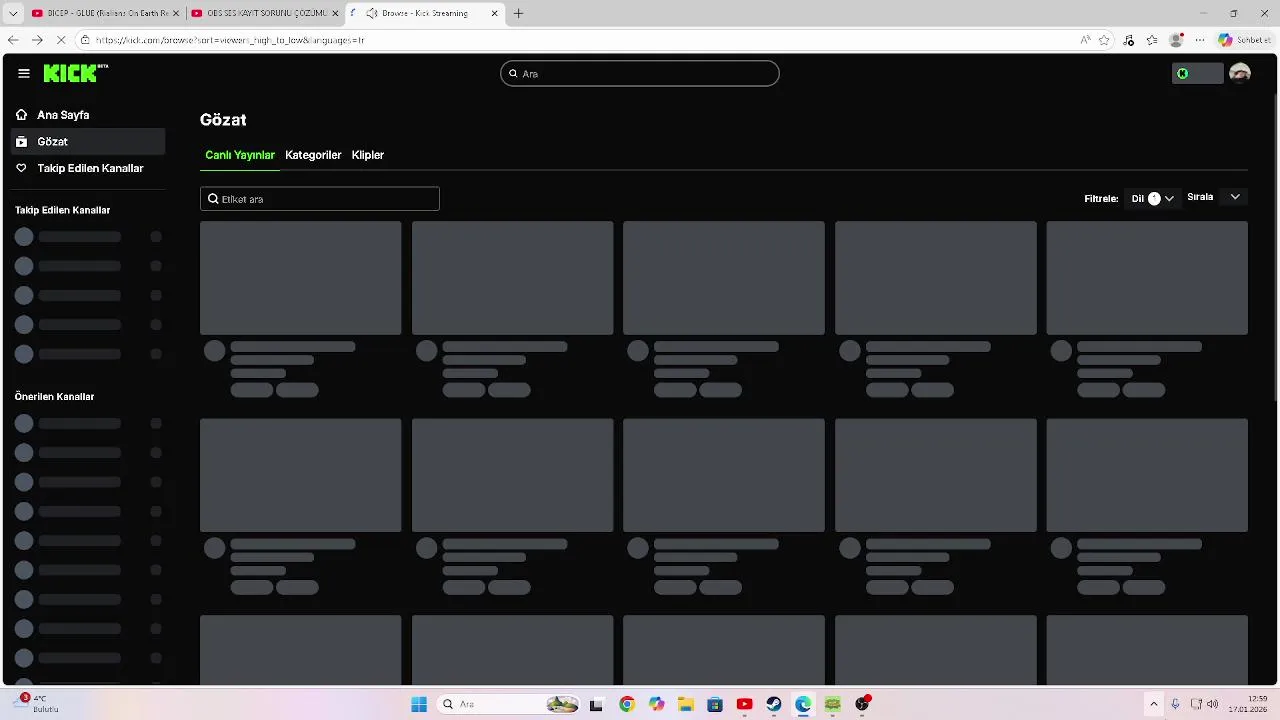Expand the Dil language filter dropdown
The width and height of the screenshot is (1280, 720).
click(1152, 198)
